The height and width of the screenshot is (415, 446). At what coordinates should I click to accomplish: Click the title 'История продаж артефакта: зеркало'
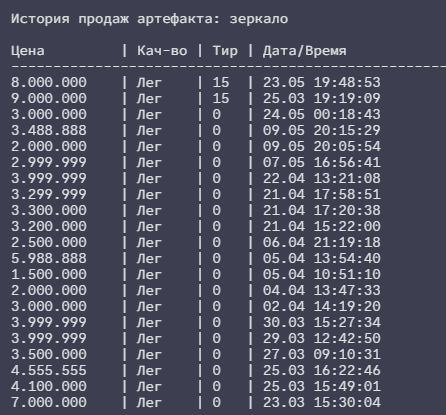tap(149, 19)
